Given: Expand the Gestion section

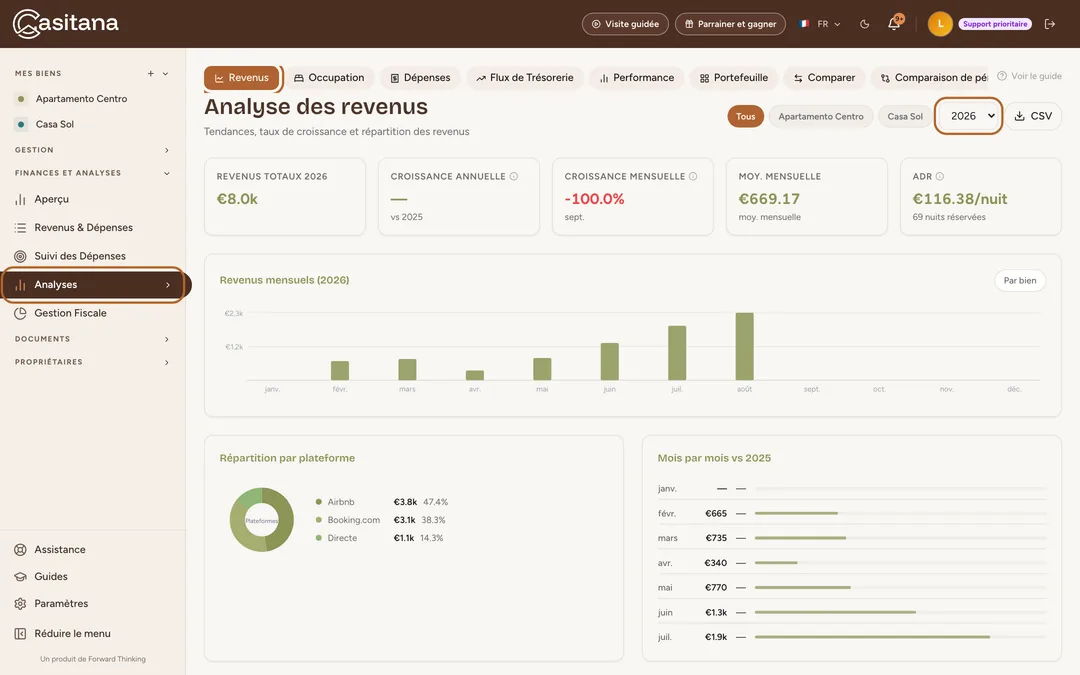Looking at the screenshot, I should [92, 150].
